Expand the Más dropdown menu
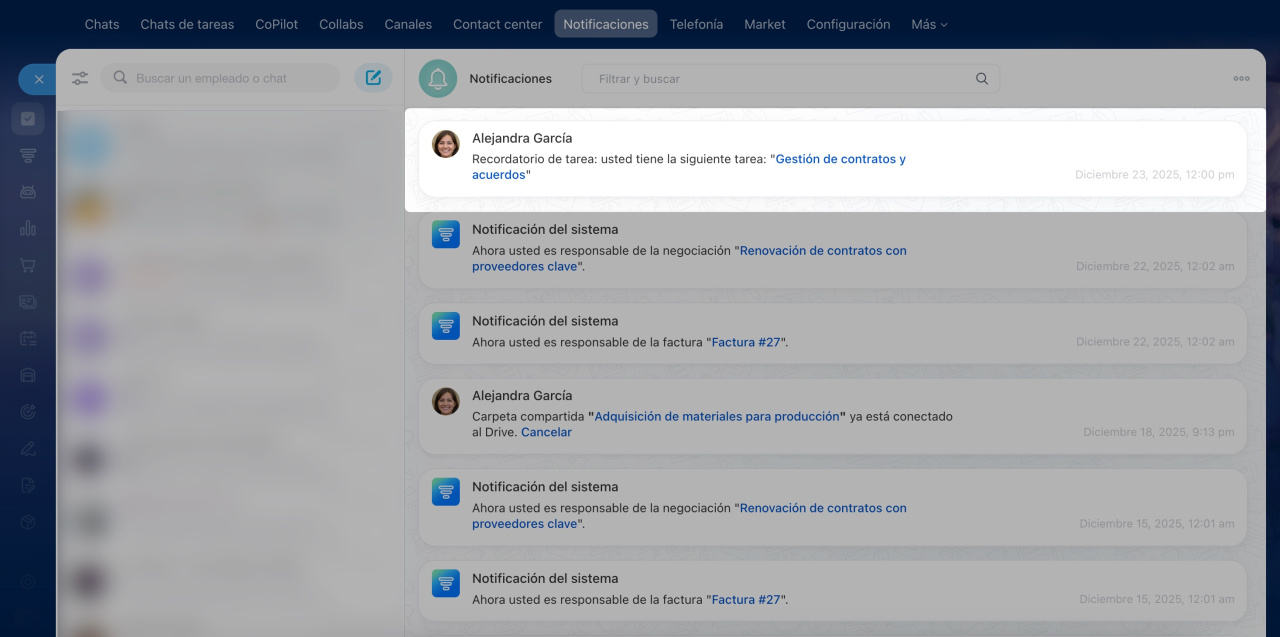 (929, 24)
